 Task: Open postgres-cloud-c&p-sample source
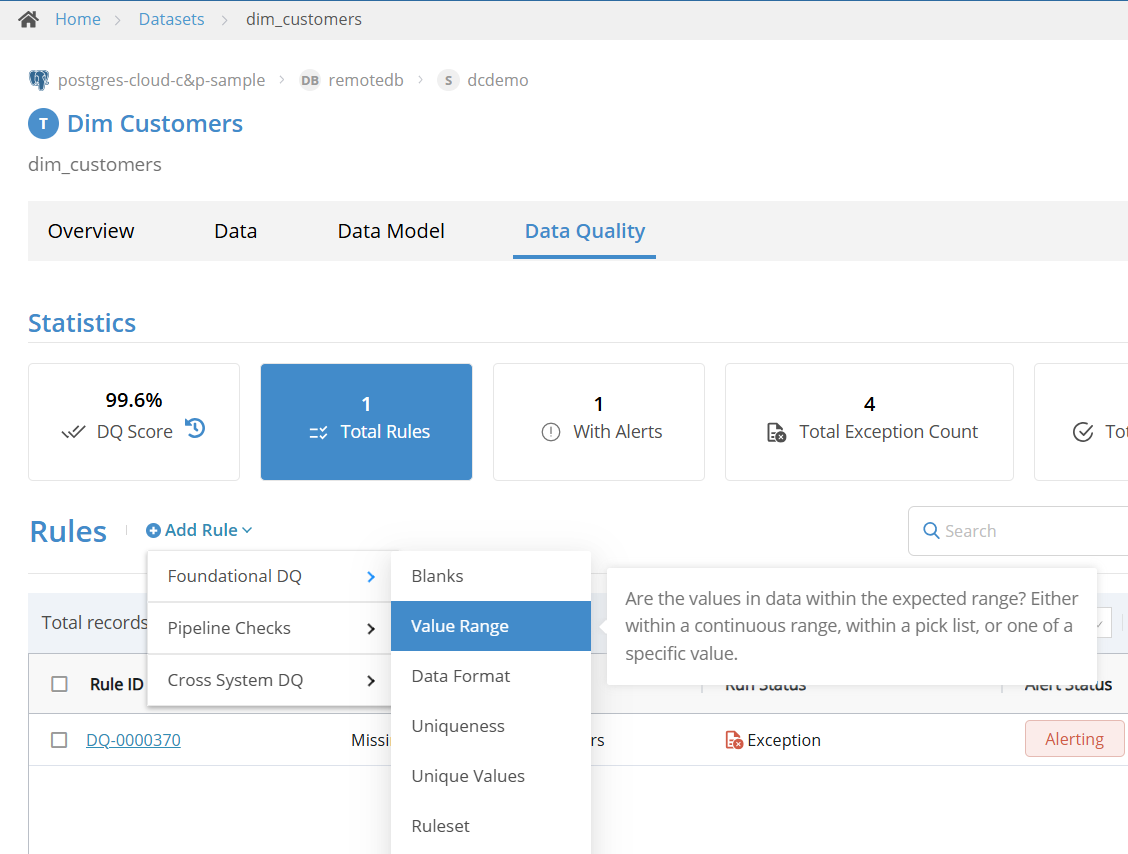(x=161, y=80)
